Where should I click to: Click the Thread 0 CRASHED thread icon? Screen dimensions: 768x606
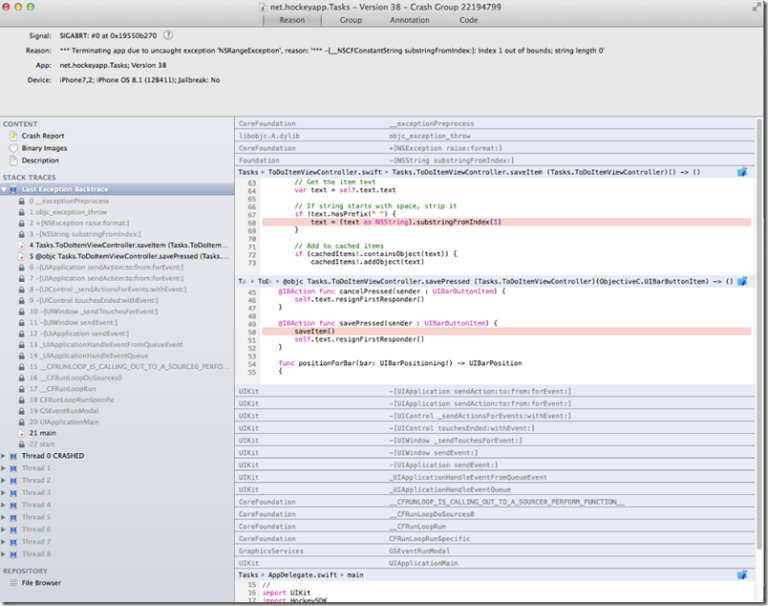tap(14, 456)
